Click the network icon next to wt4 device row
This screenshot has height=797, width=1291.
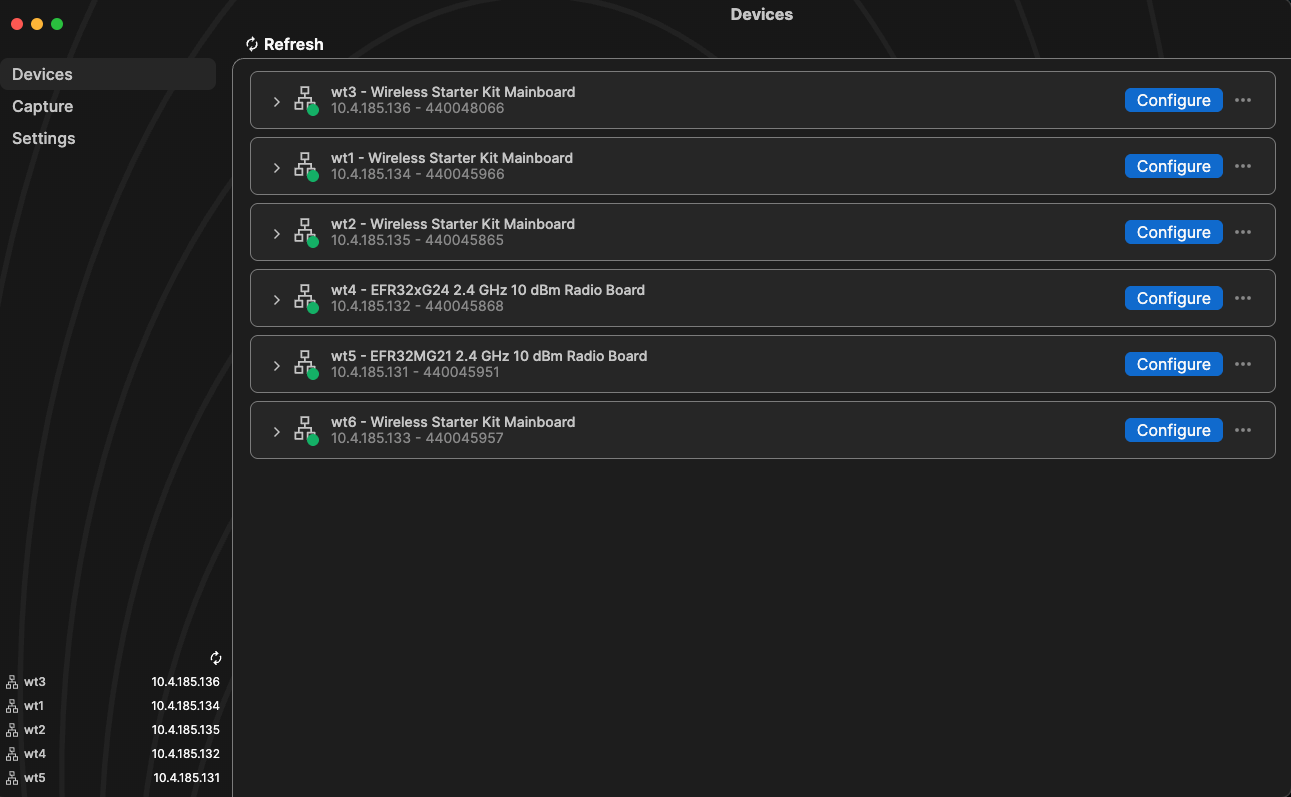(305, 298)
